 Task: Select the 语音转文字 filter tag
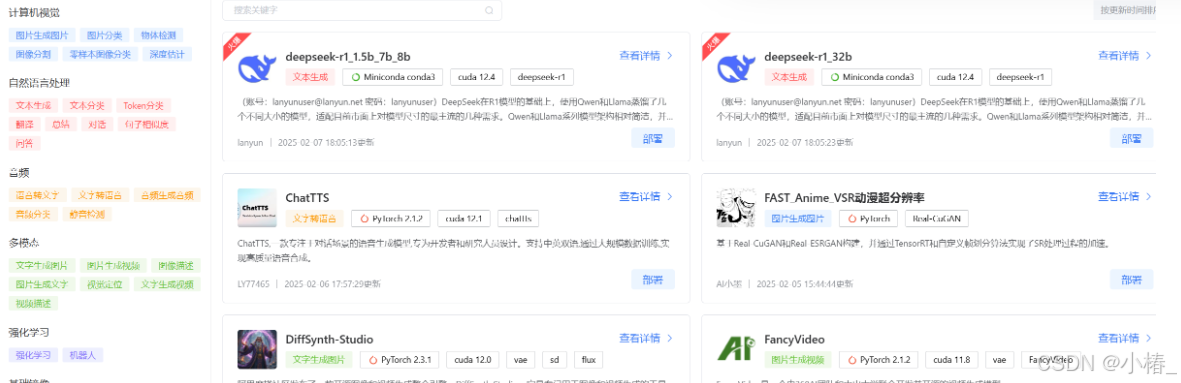(38, 195)
